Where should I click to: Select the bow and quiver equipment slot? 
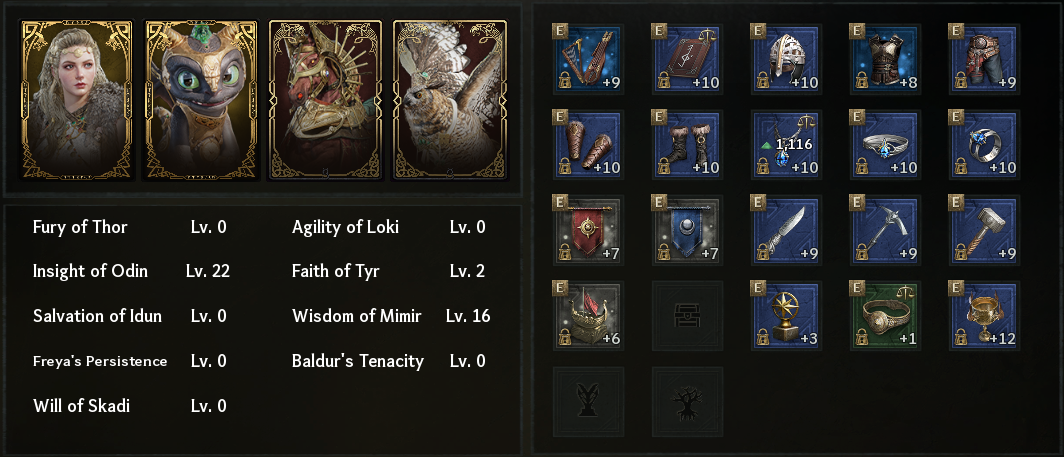587,58
